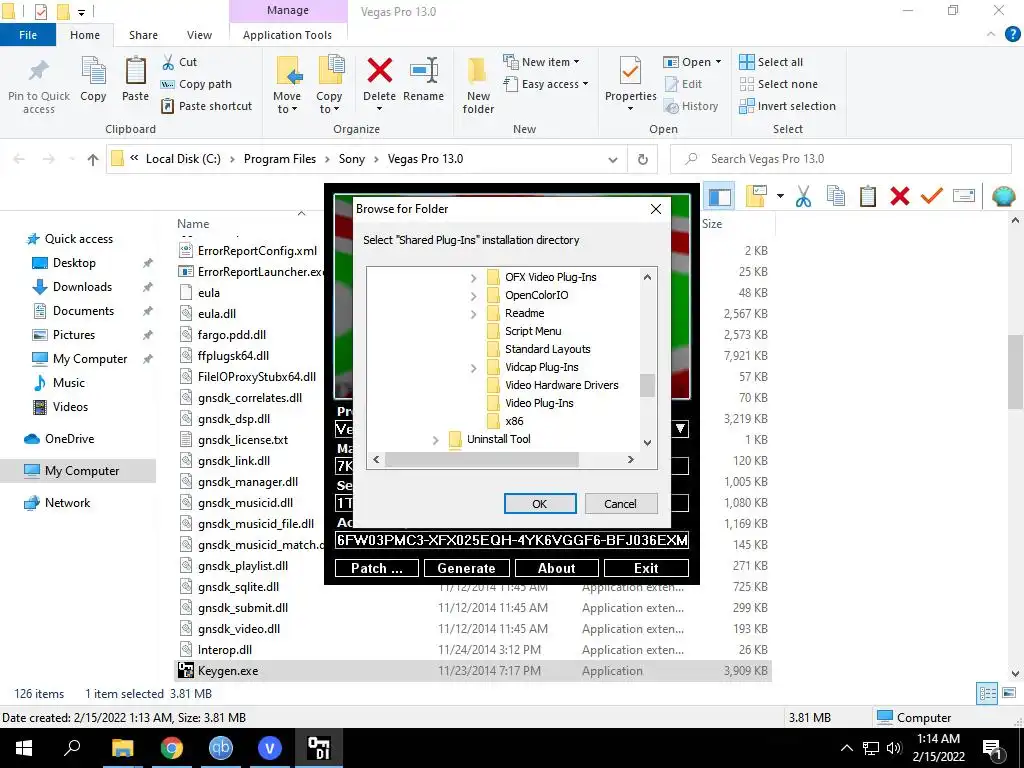Click the red Delete icon in ribbon
This screenshot has width=1024, height=768.
point(379,71)
